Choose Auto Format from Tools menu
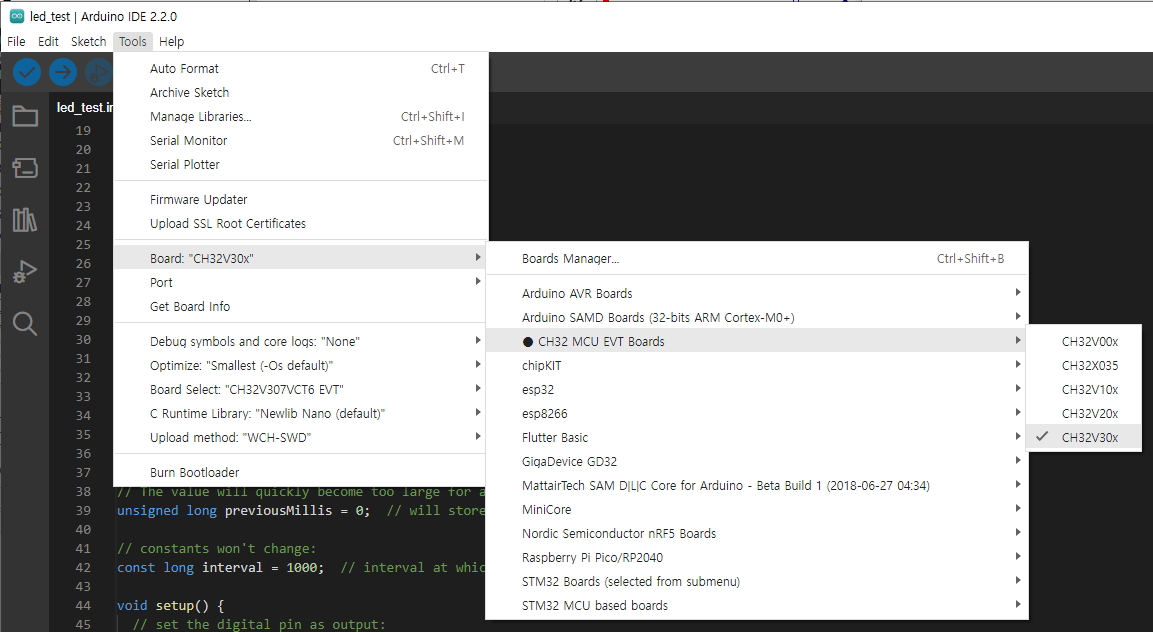 (301, 68)
